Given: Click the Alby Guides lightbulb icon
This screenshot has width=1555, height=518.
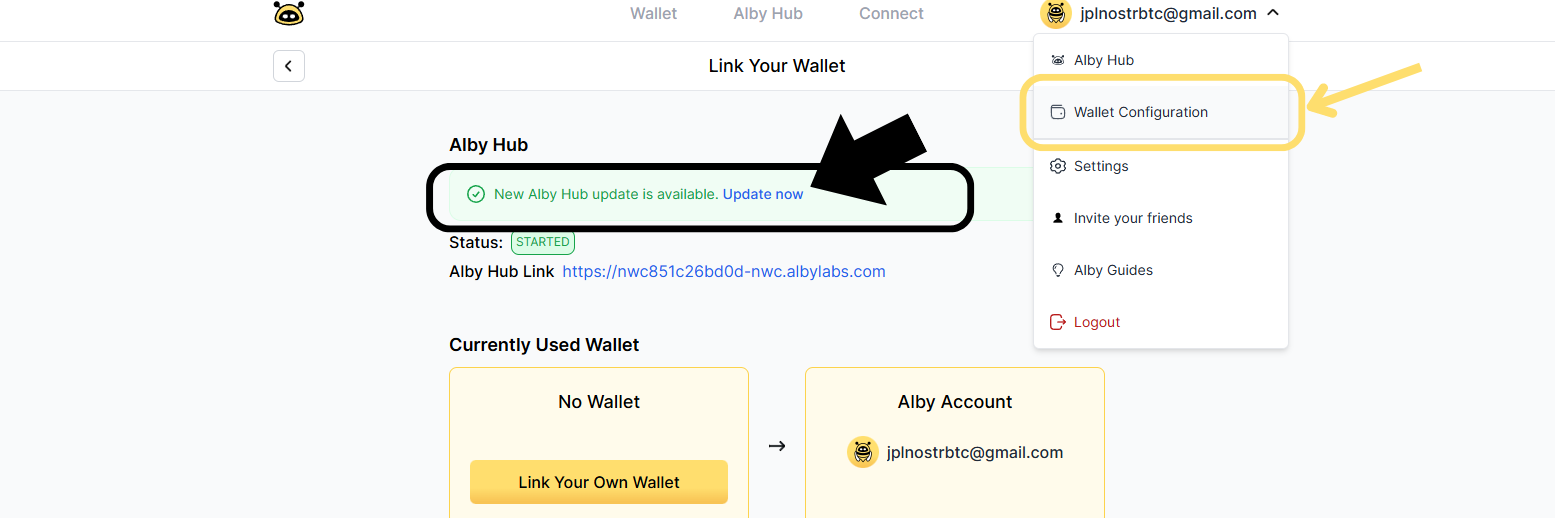Looking at the screenshot, I should (x=1057, y=270).
